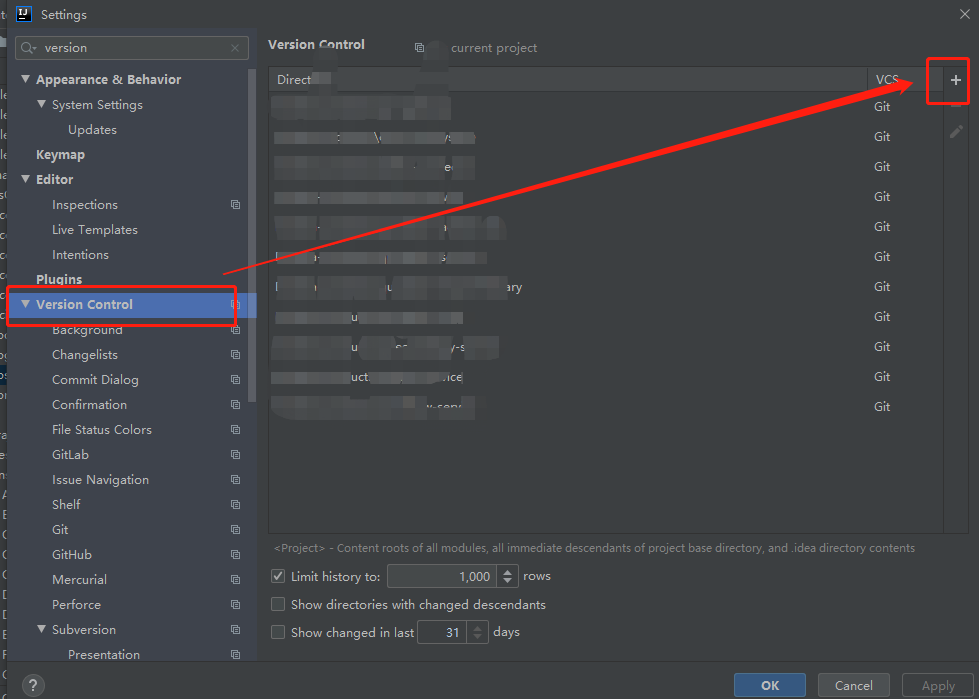Click the project-level icon next to File Status Colors

click(x=235, y=429)
